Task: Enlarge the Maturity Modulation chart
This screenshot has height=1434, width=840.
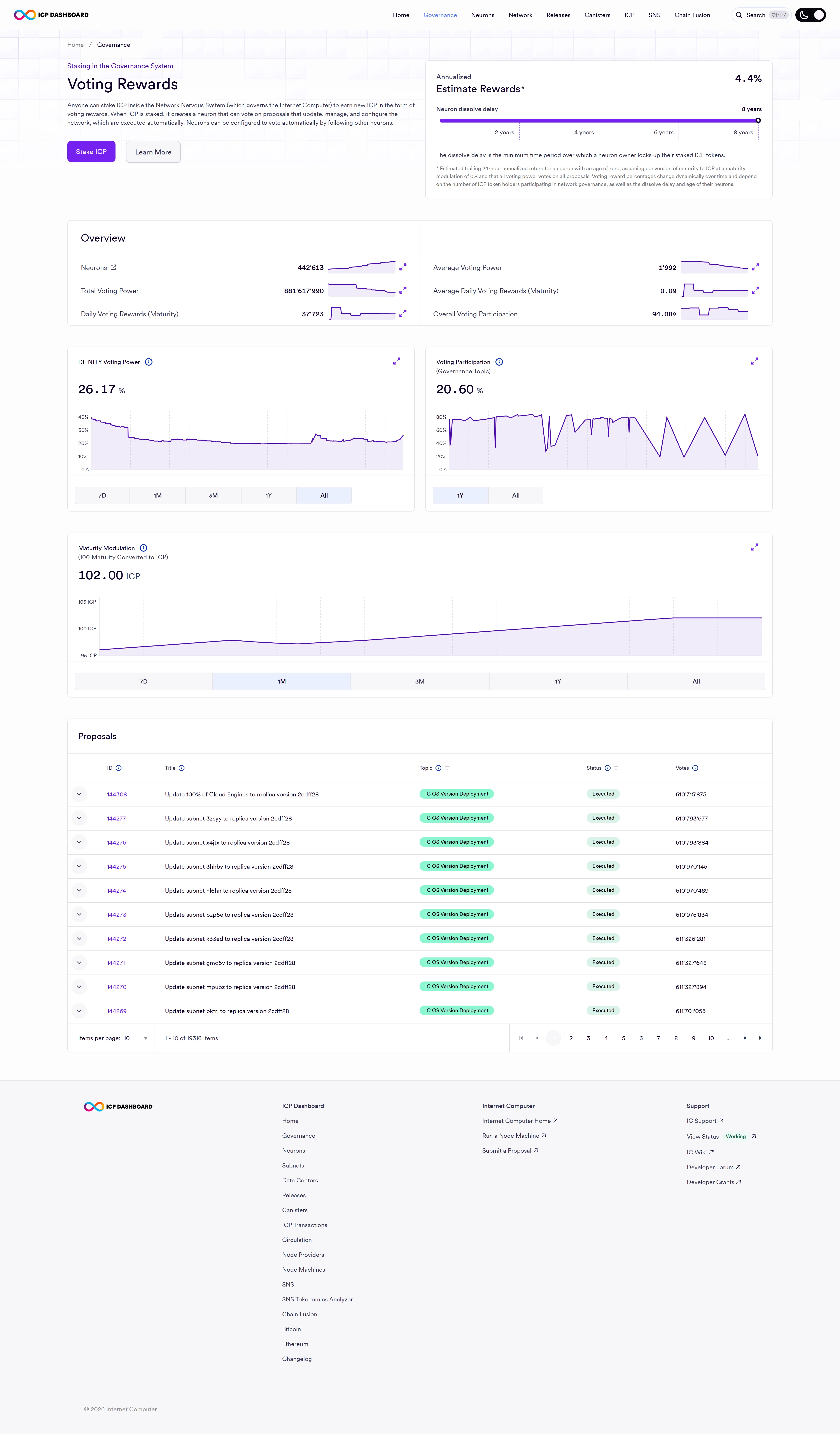Action: pyautogui.click(x=755, y=547)
